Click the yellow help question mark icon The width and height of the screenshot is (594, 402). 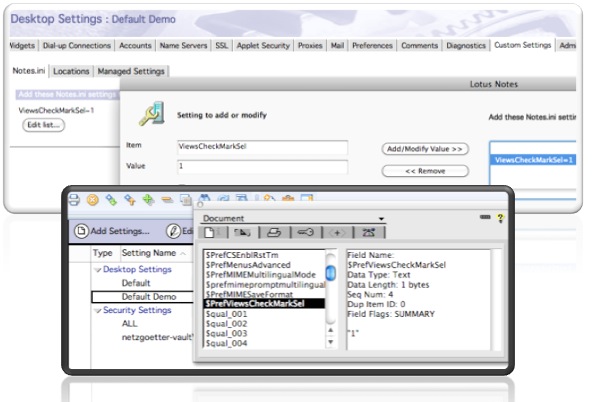tap(500, 218)
